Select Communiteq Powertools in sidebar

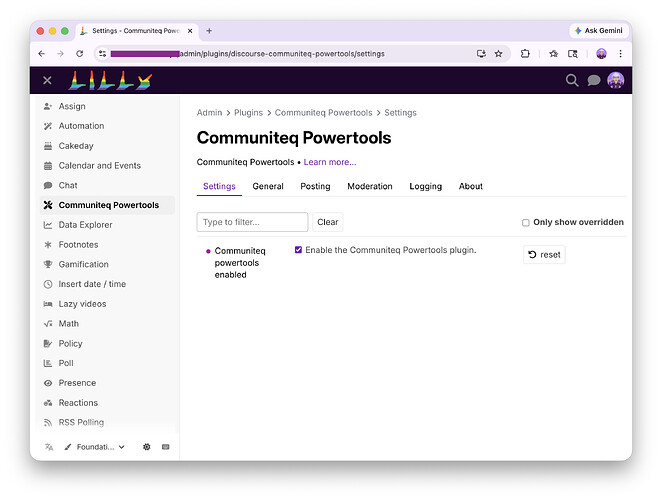click(107, 205)
